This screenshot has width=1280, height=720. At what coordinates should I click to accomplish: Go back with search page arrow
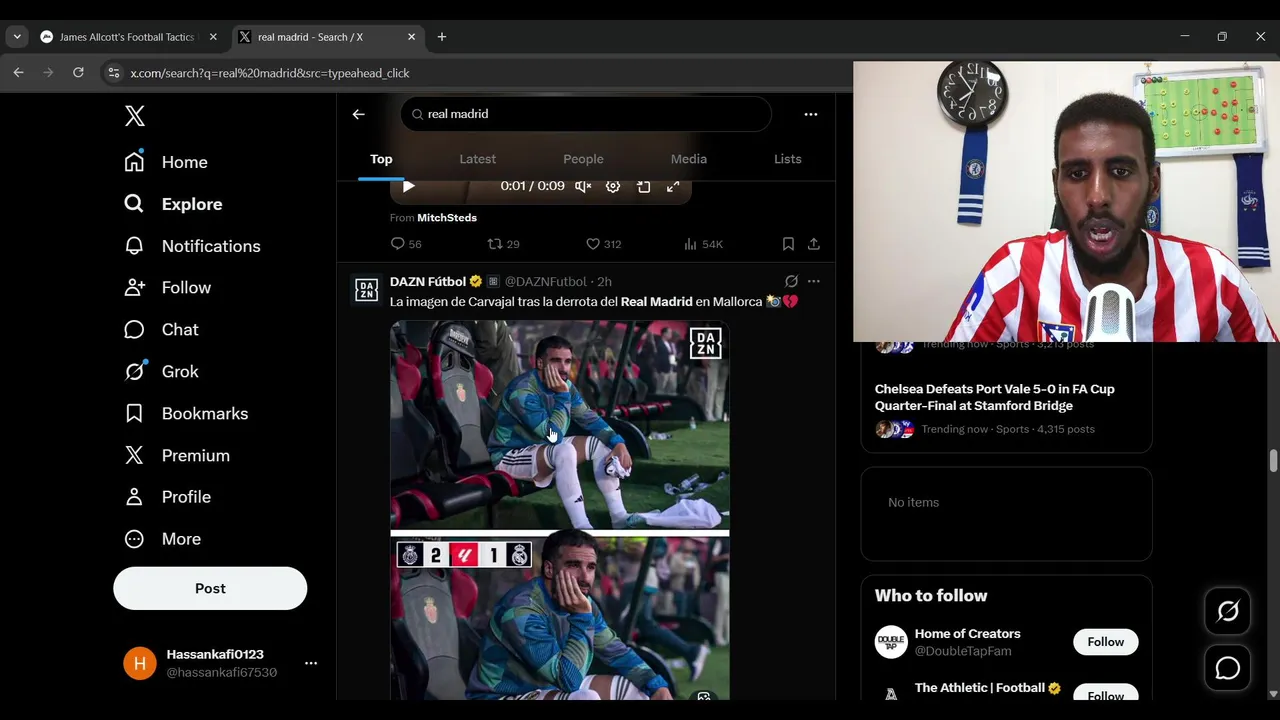tap(358, 114)
